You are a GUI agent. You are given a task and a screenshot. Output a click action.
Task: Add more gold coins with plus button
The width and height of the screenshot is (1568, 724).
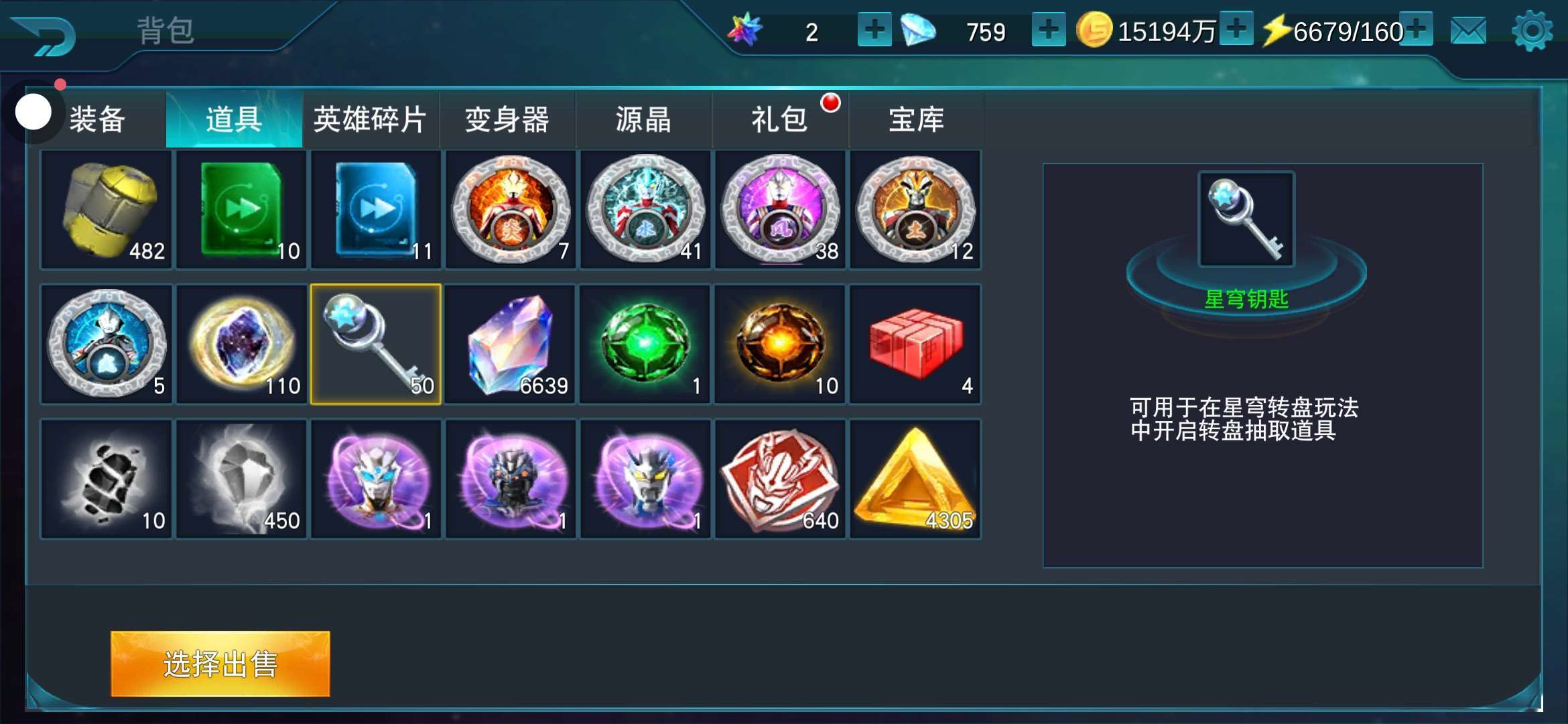1236,29
